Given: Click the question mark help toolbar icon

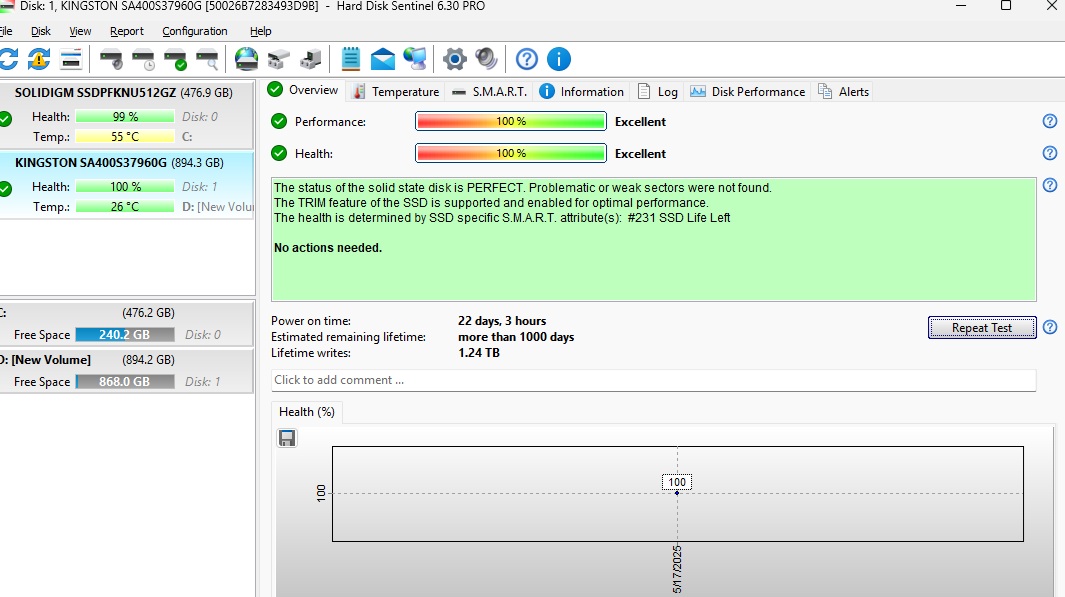Looking at the screenshot, I should [x=526, y=59].
